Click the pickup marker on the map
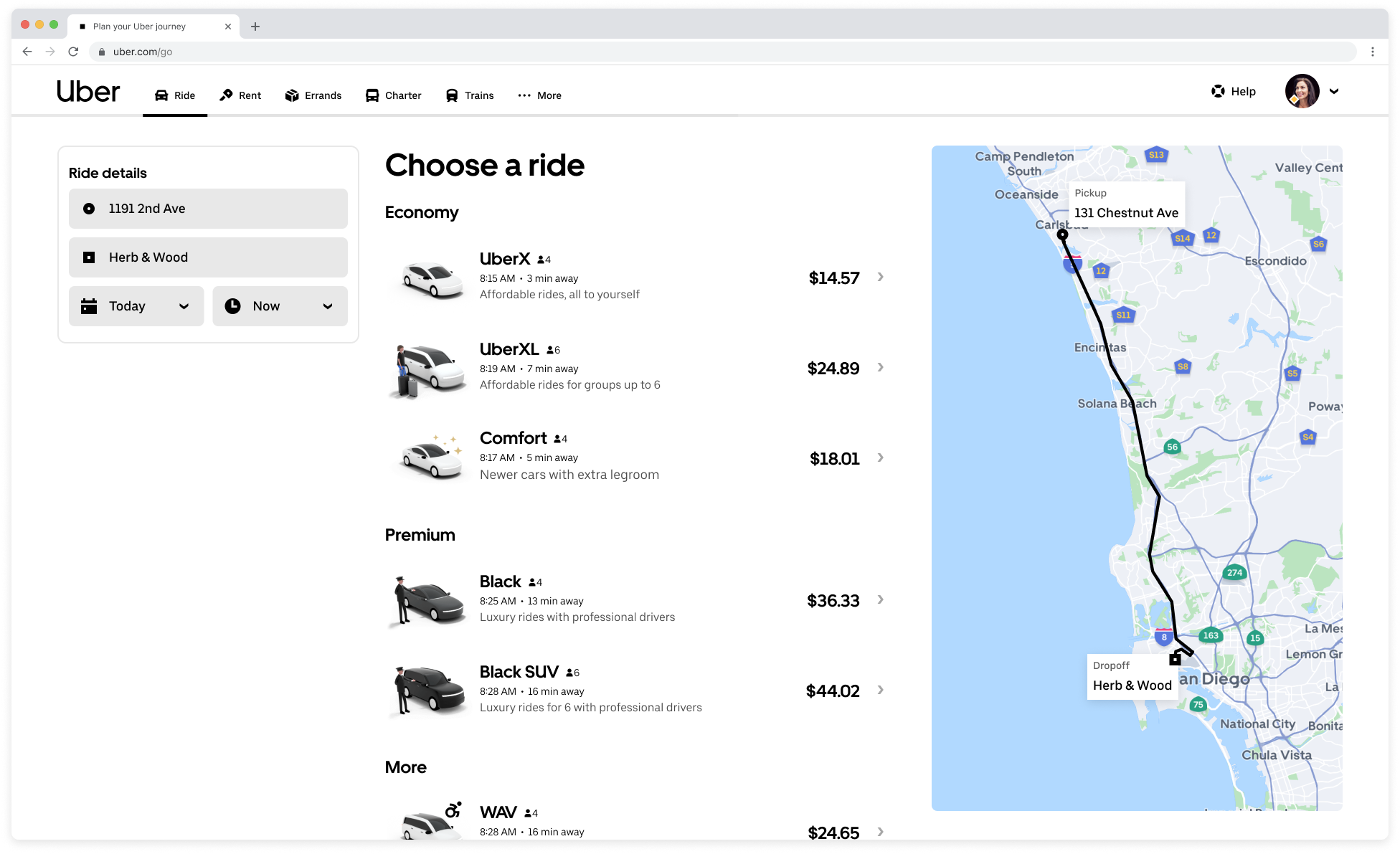The width and height of the screenshot is (1400, 854). tap(1062, 234)
